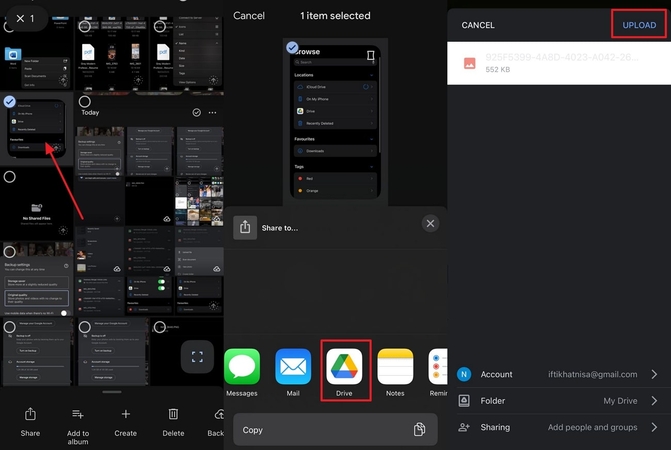Tap the UPLOAD button
The width and height of the screenshot is (671, 450).
(x=639, y=25)
